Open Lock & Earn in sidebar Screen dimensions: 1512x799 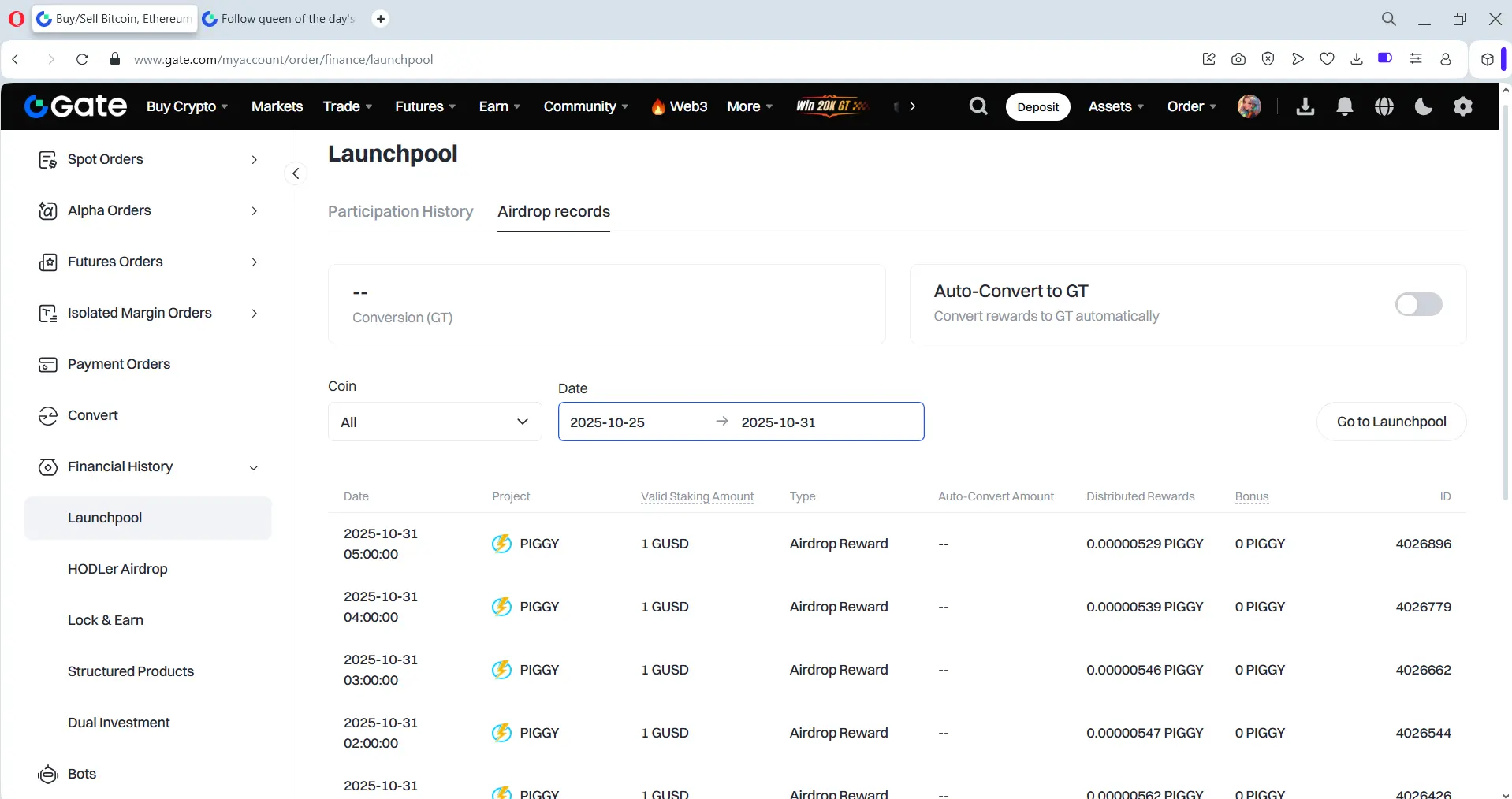pos(106,620)
